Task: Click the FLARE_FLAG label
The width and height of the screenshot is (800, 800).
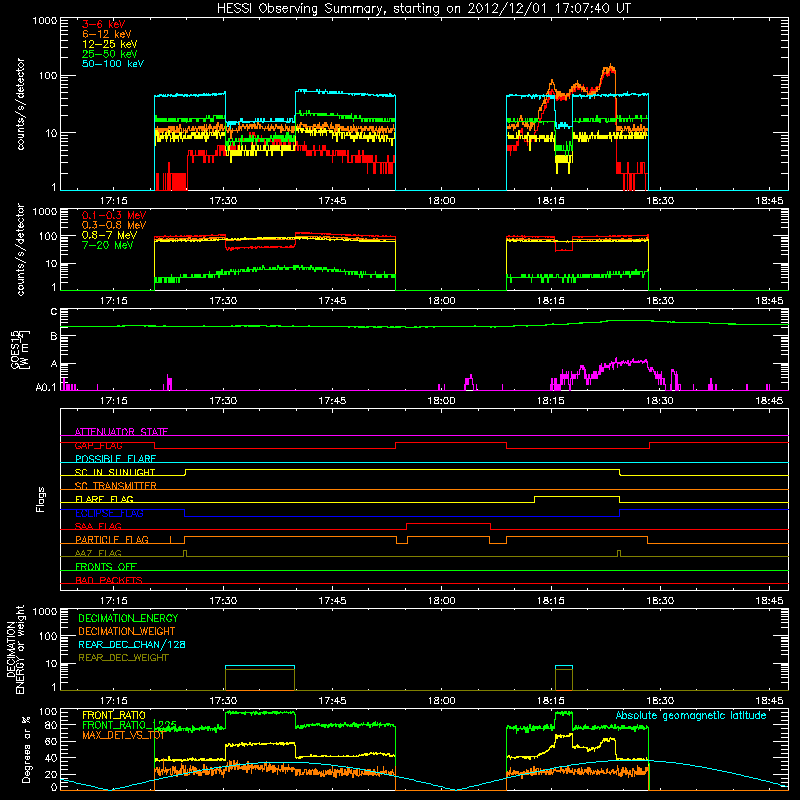Action: (104, 499)
